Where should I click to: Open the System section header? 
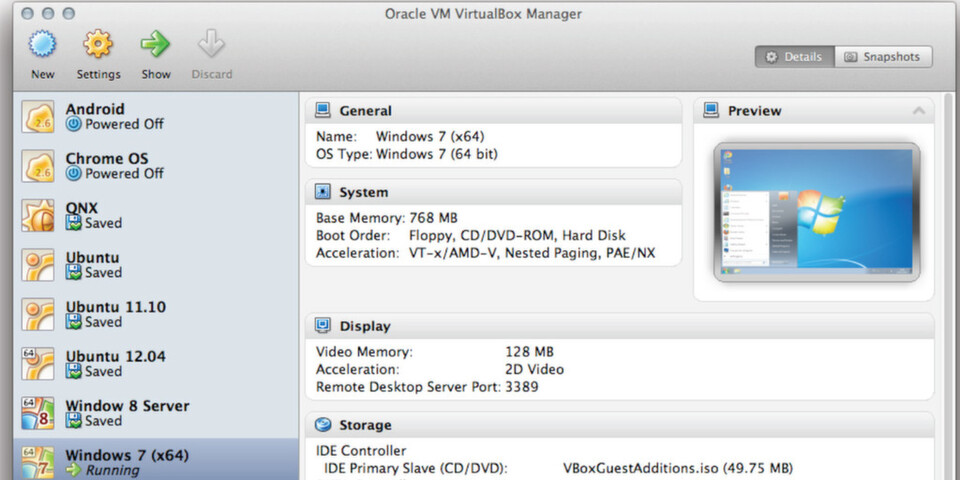point(493,192)
